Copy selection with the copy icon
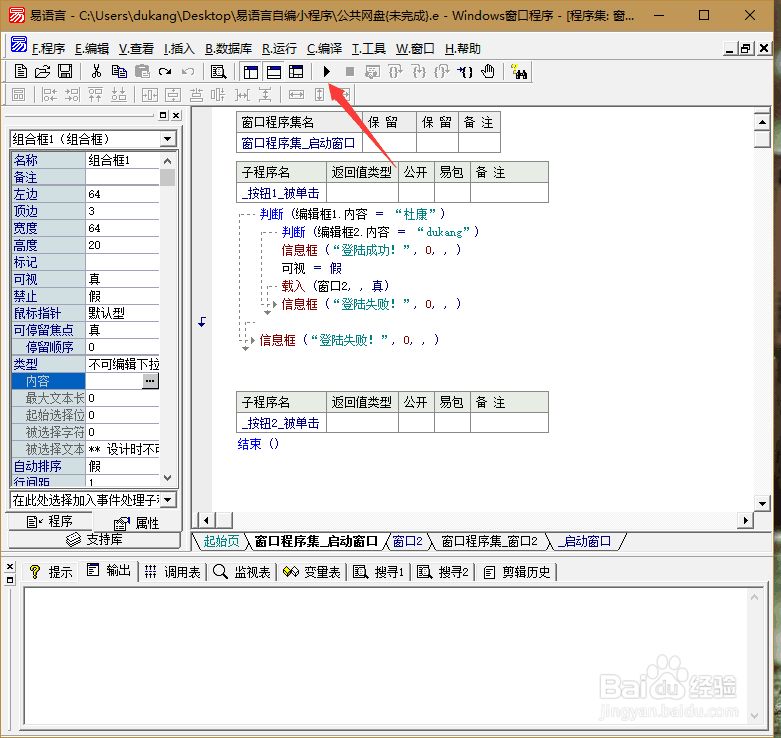The image size is (781, 738). coord(119,72)
